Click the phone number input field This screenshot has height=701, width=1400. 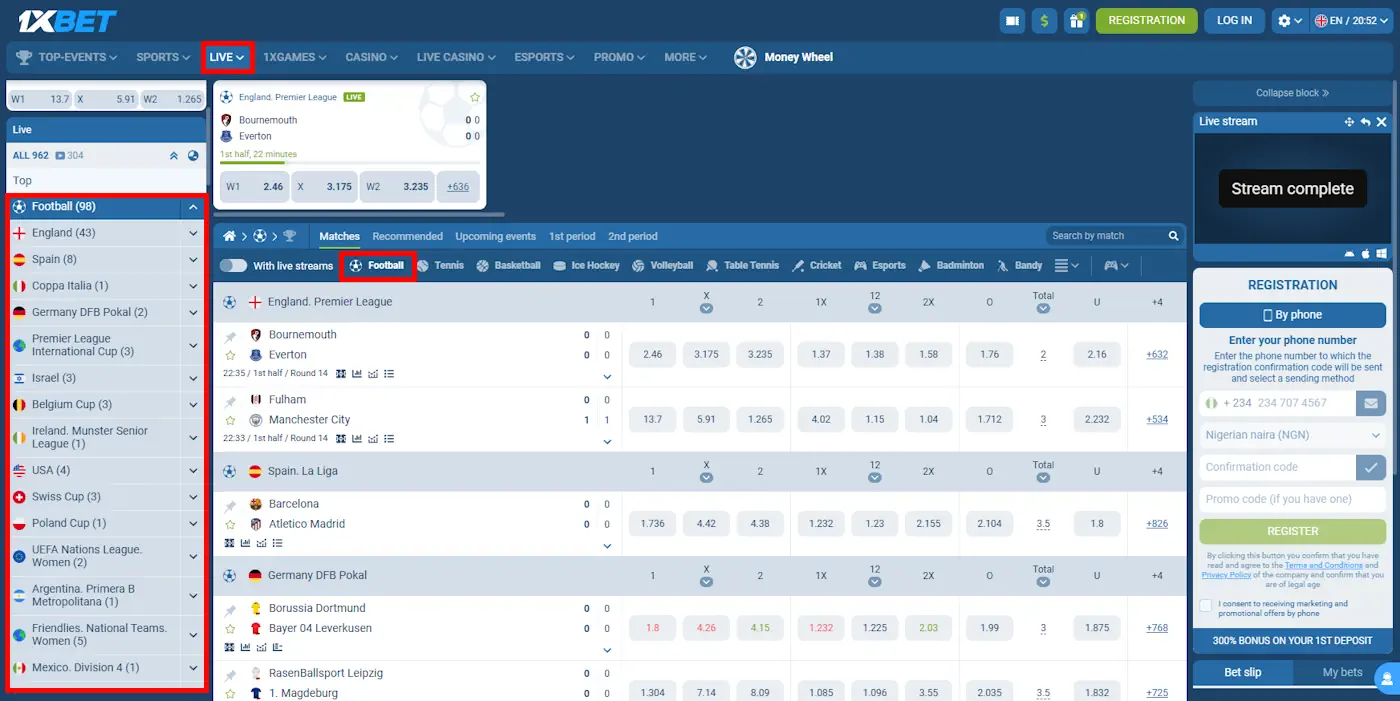[x=1290, y=402]
